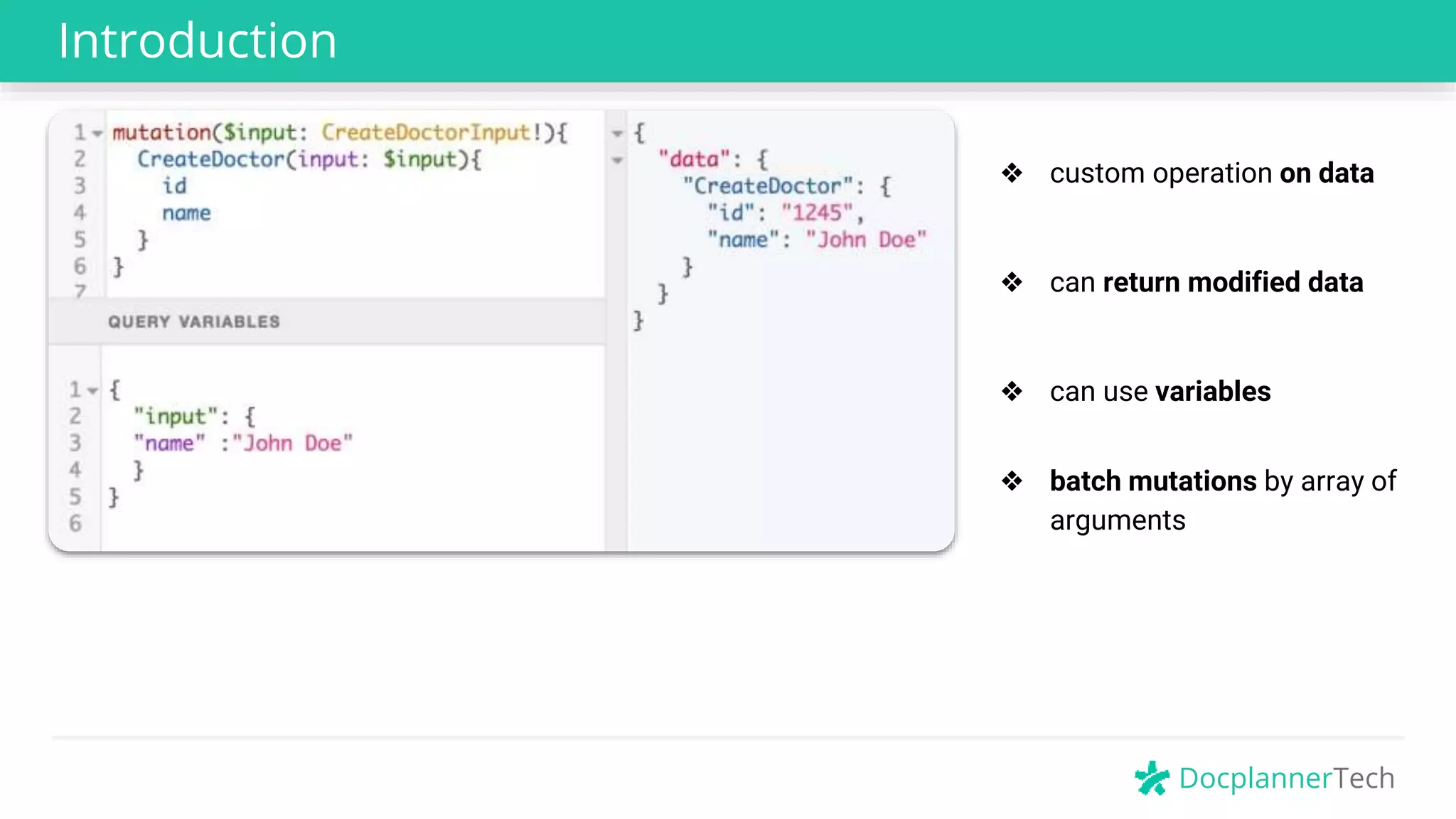The image size is (1456, 819).
Task: Collapse the mutation fold arrow on line 1
Action: tap(97, 134)
